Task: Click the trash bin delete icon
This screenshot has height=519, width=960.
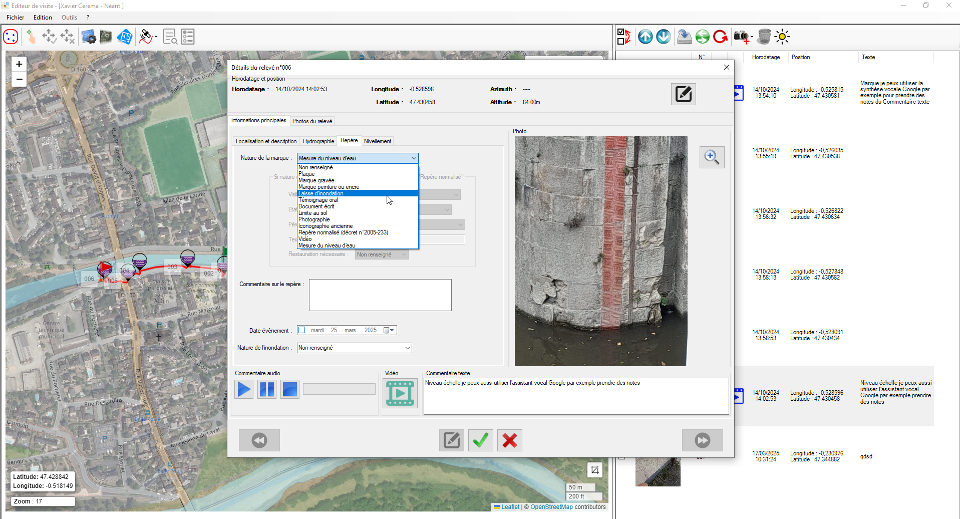Action: point(764,37)
